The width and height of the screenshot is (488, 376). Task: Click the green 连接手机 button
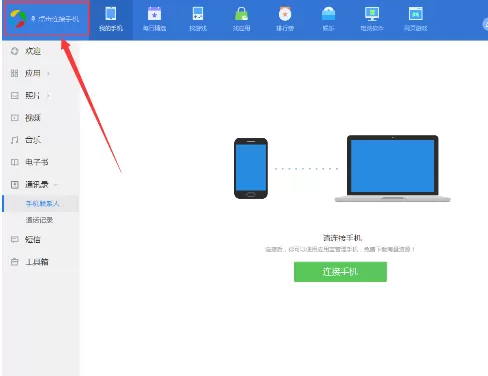point(340,272)
